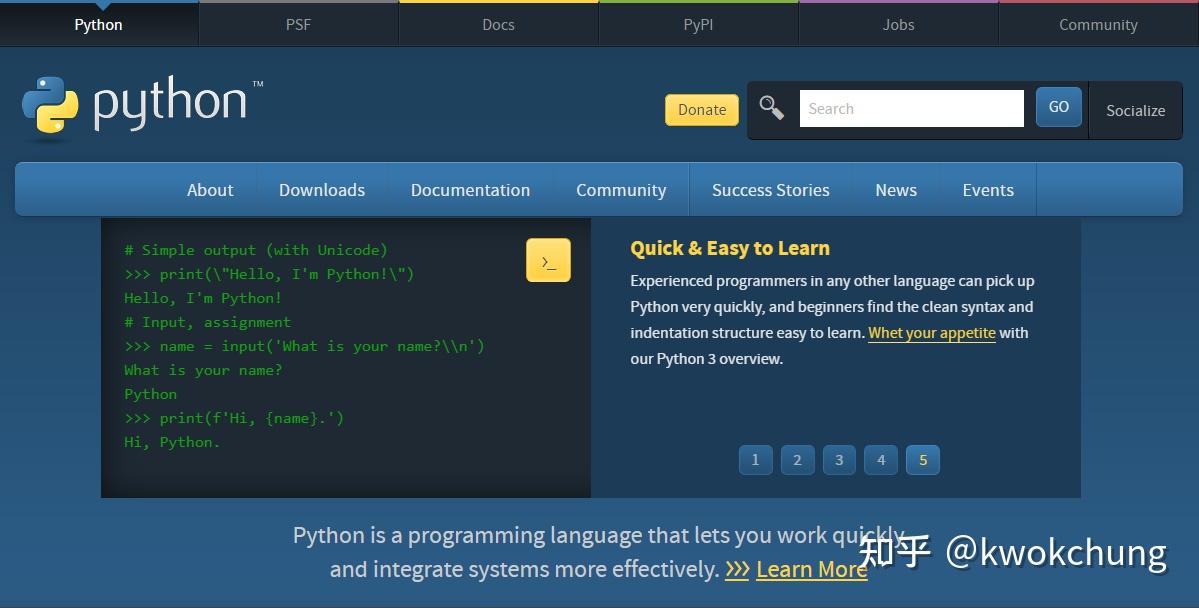Open the Socialize menu

1135,111
